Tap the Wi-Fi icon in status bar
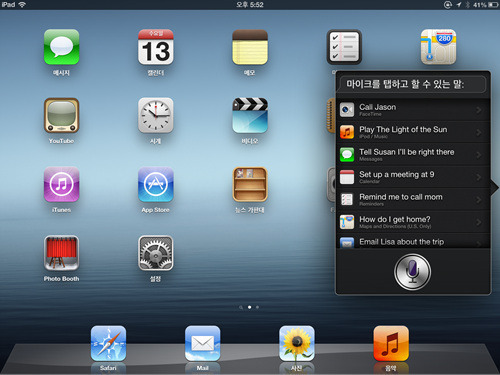Viewport: 500px width, 375px height. pos(22,5)
